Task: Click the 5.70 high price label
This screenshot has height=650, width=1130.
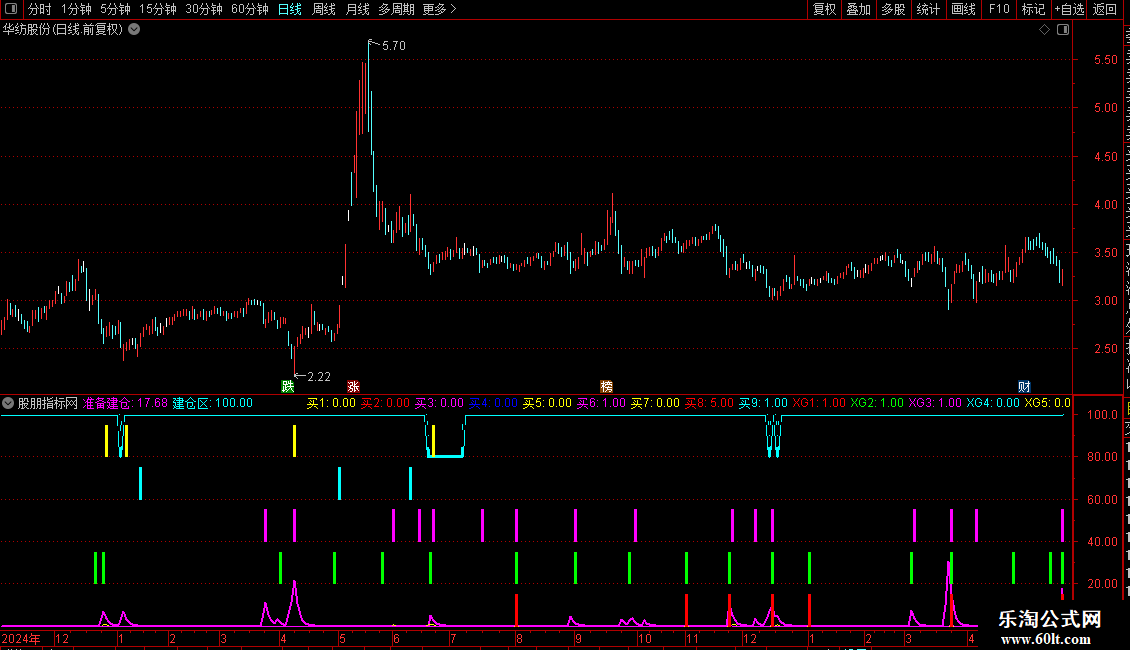Action: tap(393, 46)
